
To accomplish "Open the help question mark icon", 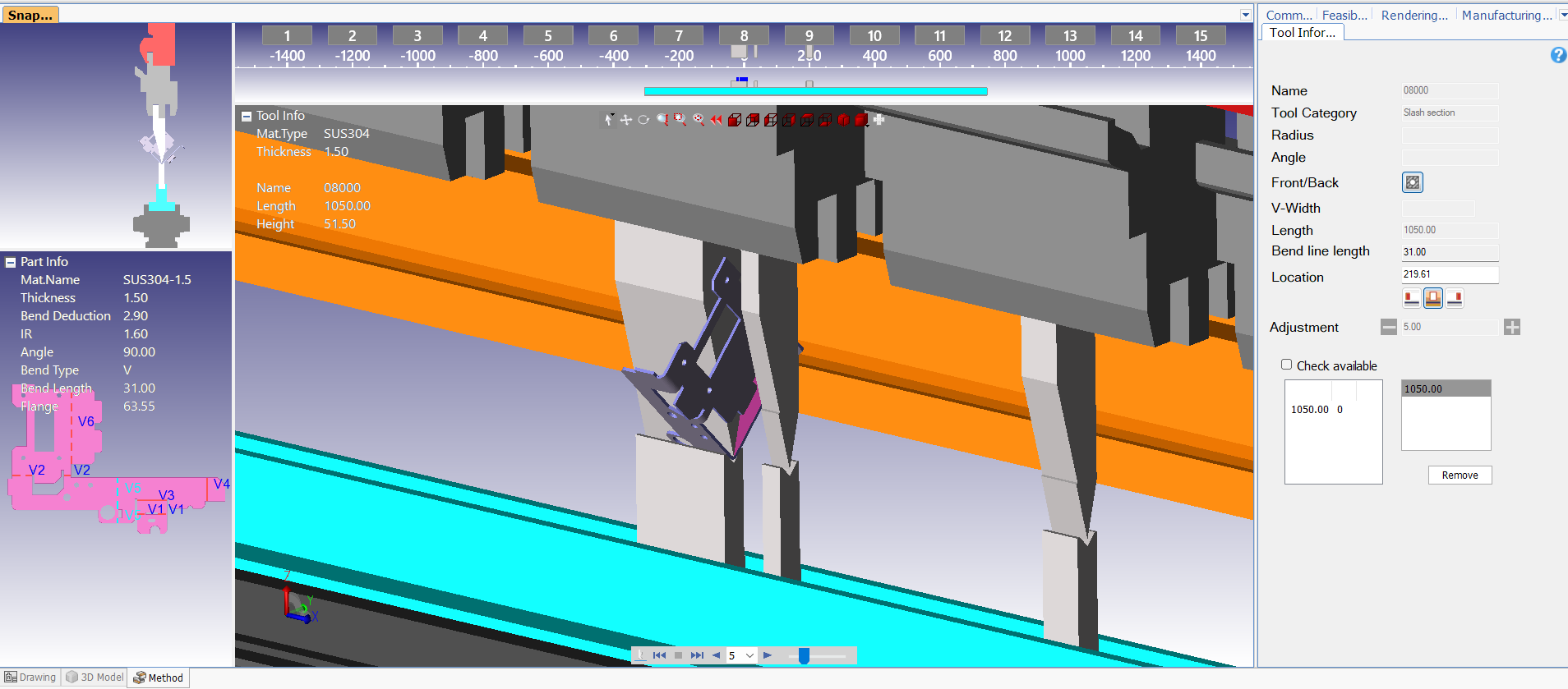I will (1557, 55).
